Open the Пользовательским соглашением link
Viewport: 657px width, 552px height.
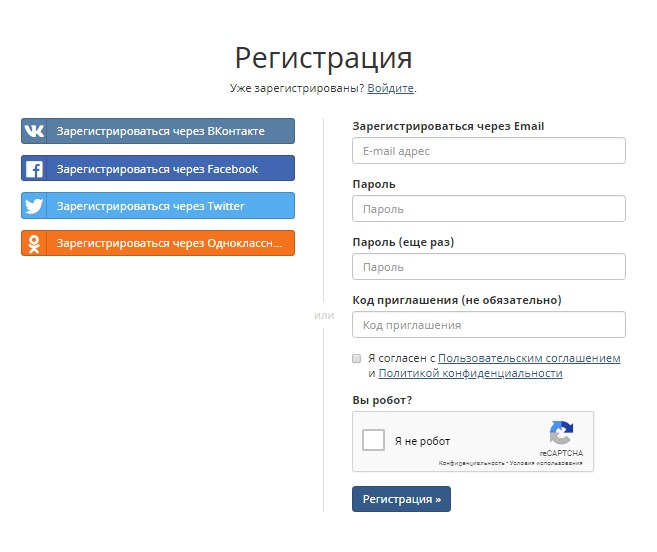pyautogui.click(x=529, y=358)
